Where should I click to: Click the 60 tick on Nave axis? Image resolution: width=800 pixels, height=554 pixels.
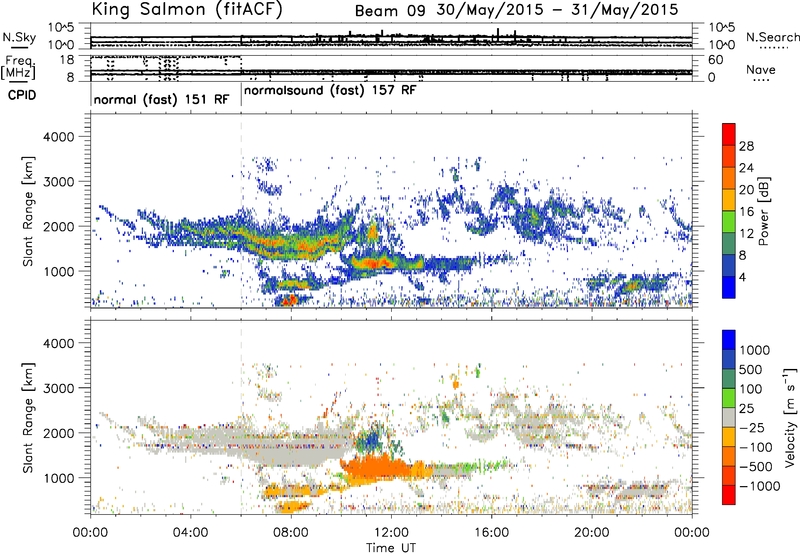click(716, 60)
